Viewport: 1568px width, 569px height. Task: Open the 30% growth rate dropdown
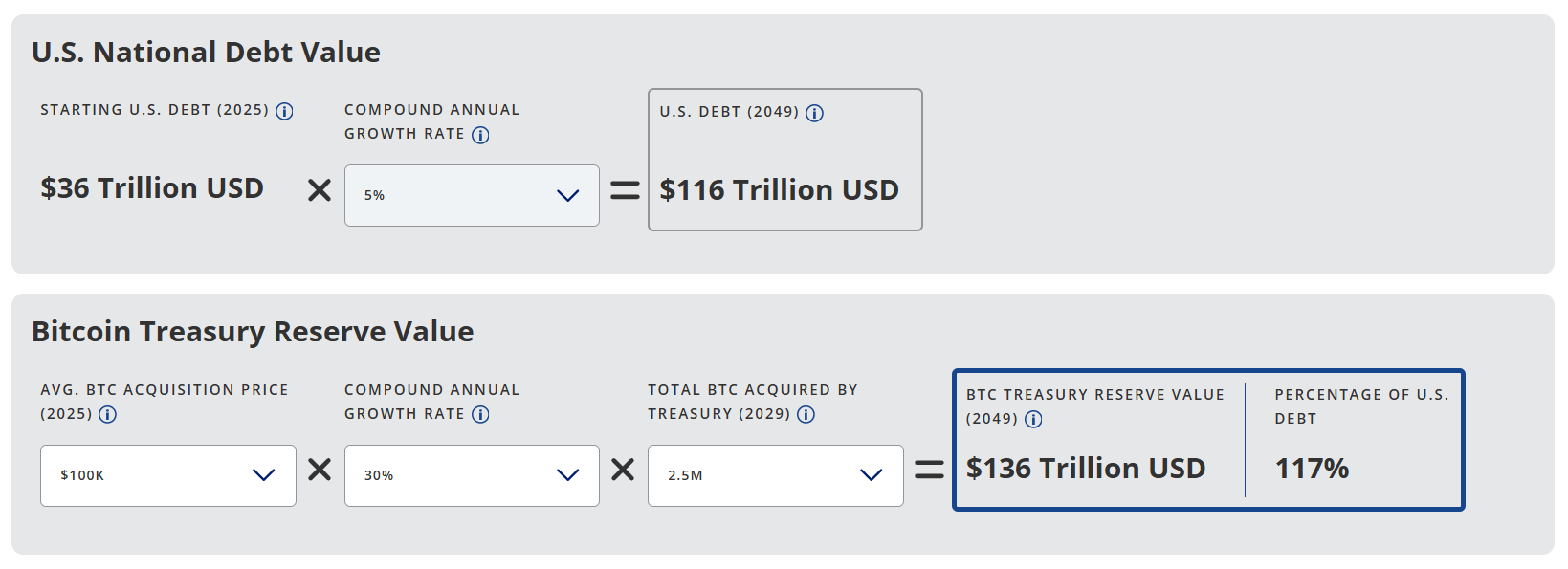(x=472, y=475)
